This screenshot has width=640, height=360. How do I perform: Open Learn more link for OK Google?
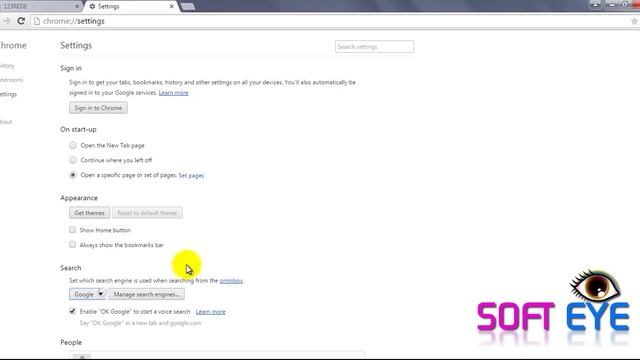point(211,311)
